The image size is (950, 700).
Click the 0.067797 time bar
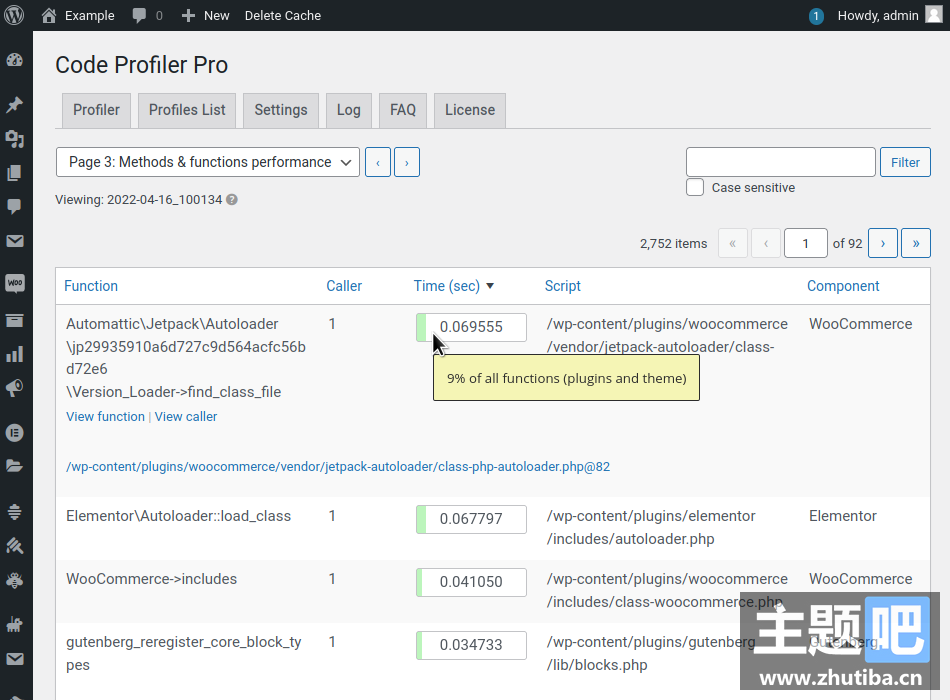(x=471, y=519)
